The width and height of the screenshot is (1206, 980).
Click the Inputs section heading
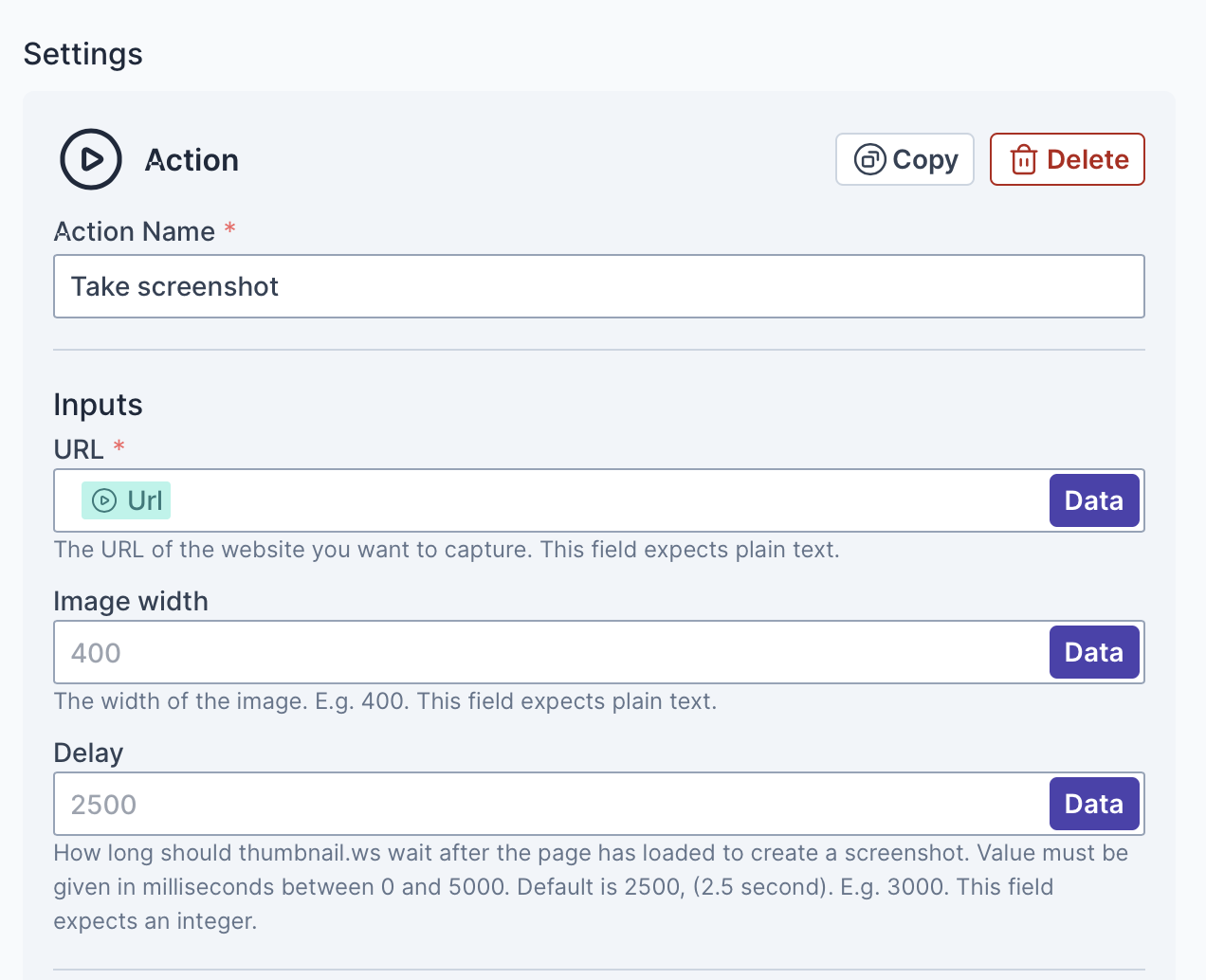click(98, 405)
